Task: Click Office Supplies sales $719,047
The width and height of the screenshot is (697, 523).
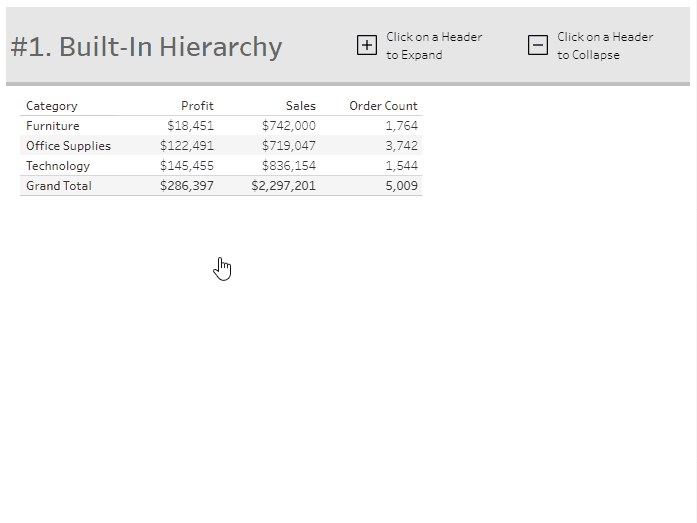Action: tap(288, 146)
